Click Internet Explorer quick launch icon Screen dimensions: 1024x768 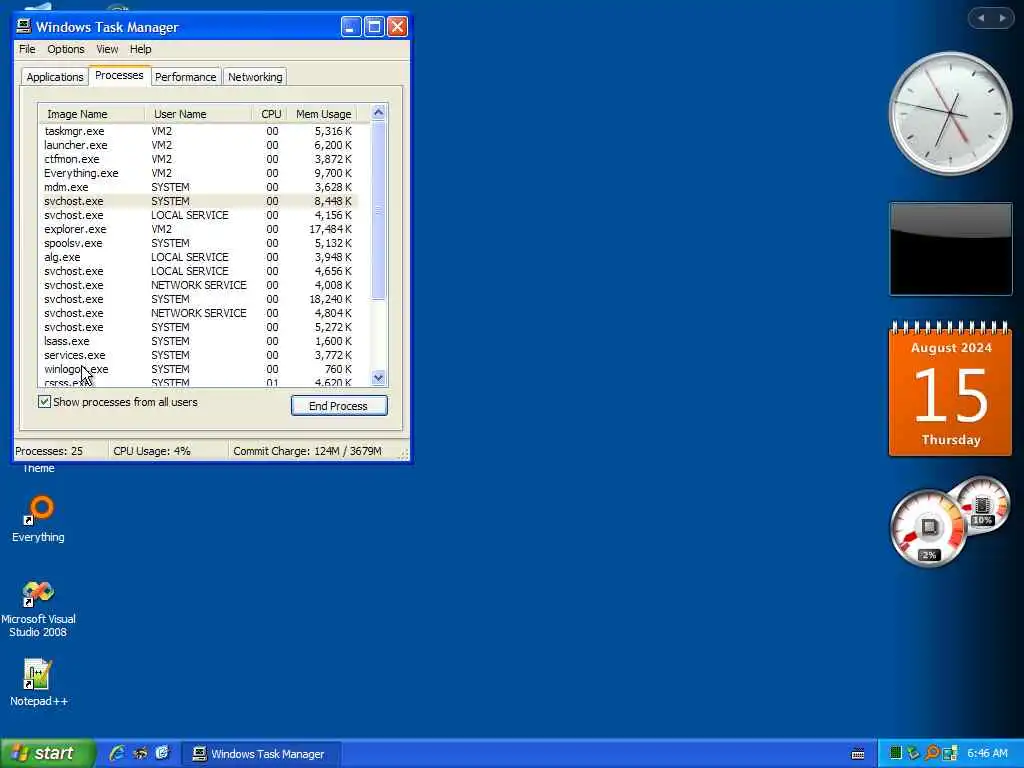click(117, 753)
